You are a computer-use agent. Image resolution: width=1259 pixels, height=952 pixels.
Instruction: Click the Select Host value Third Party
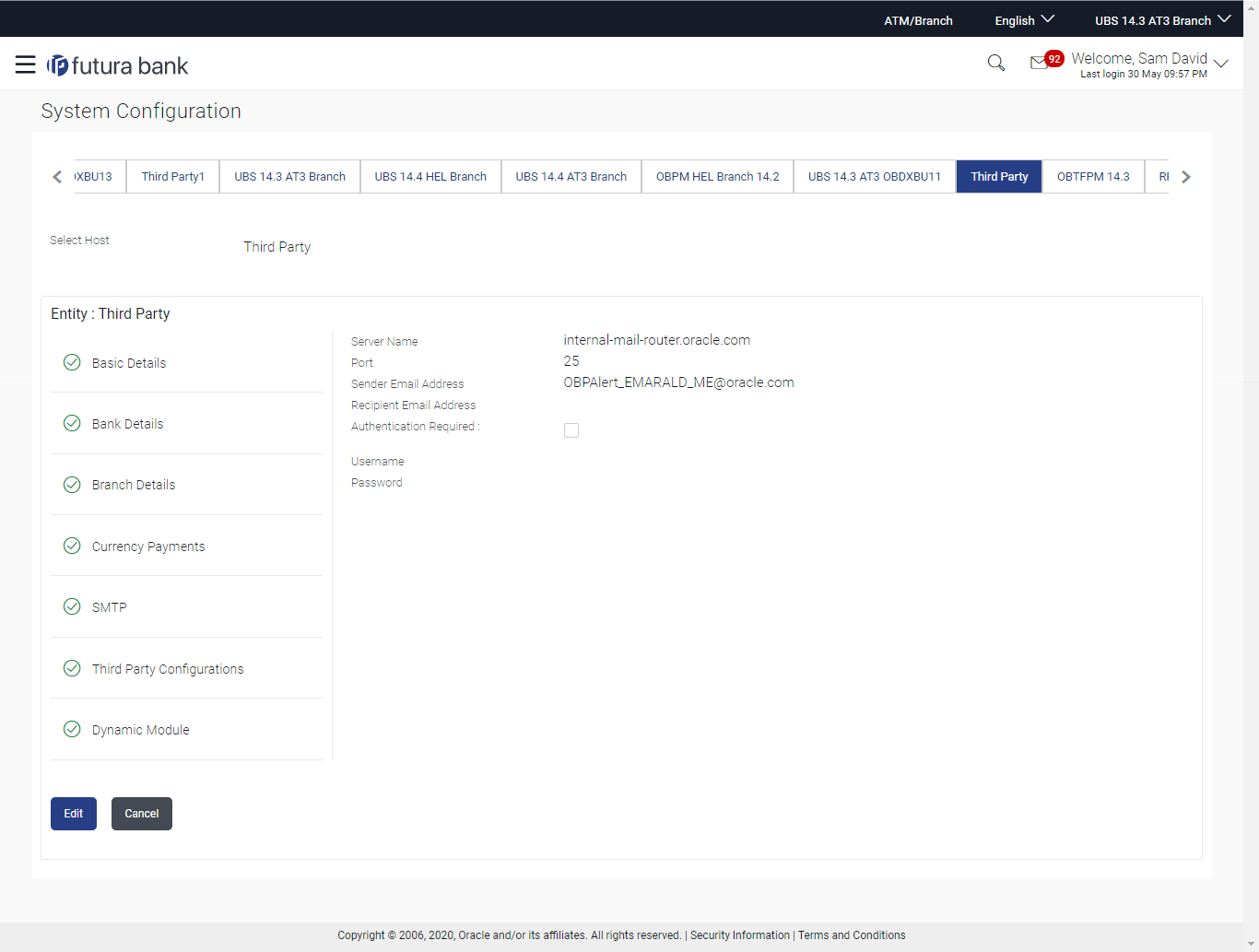(x=277, y=247)
